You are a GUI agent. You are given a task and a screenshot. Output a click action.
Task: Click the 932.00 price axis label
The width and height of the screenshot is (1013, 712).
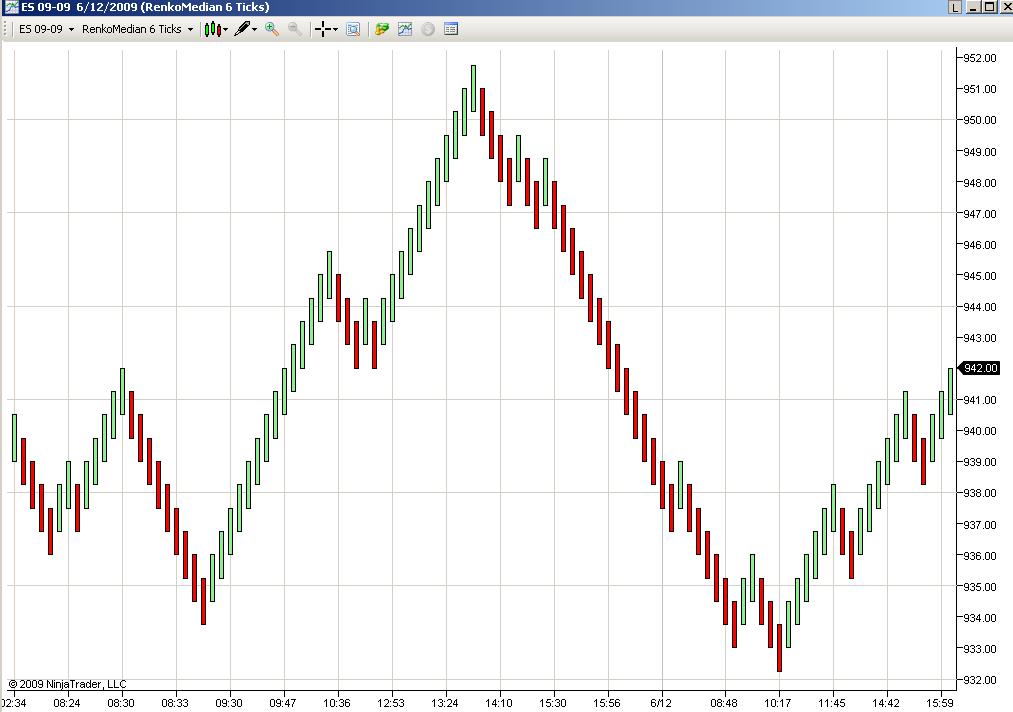[979, 680]
